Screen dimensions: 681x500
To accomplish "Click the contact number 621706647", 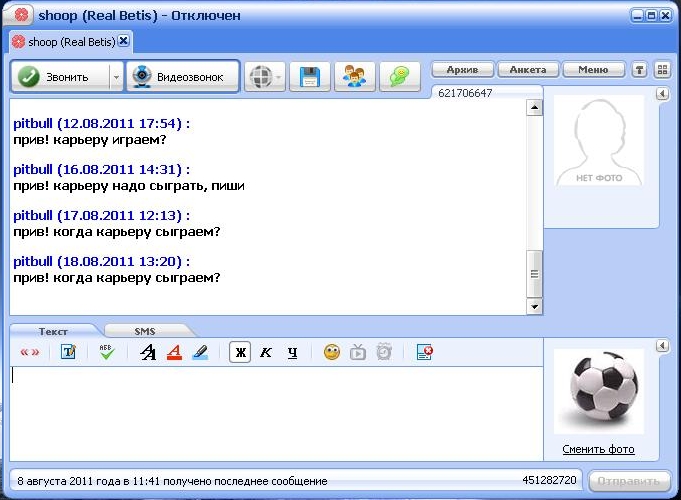I will pos(465,93).
